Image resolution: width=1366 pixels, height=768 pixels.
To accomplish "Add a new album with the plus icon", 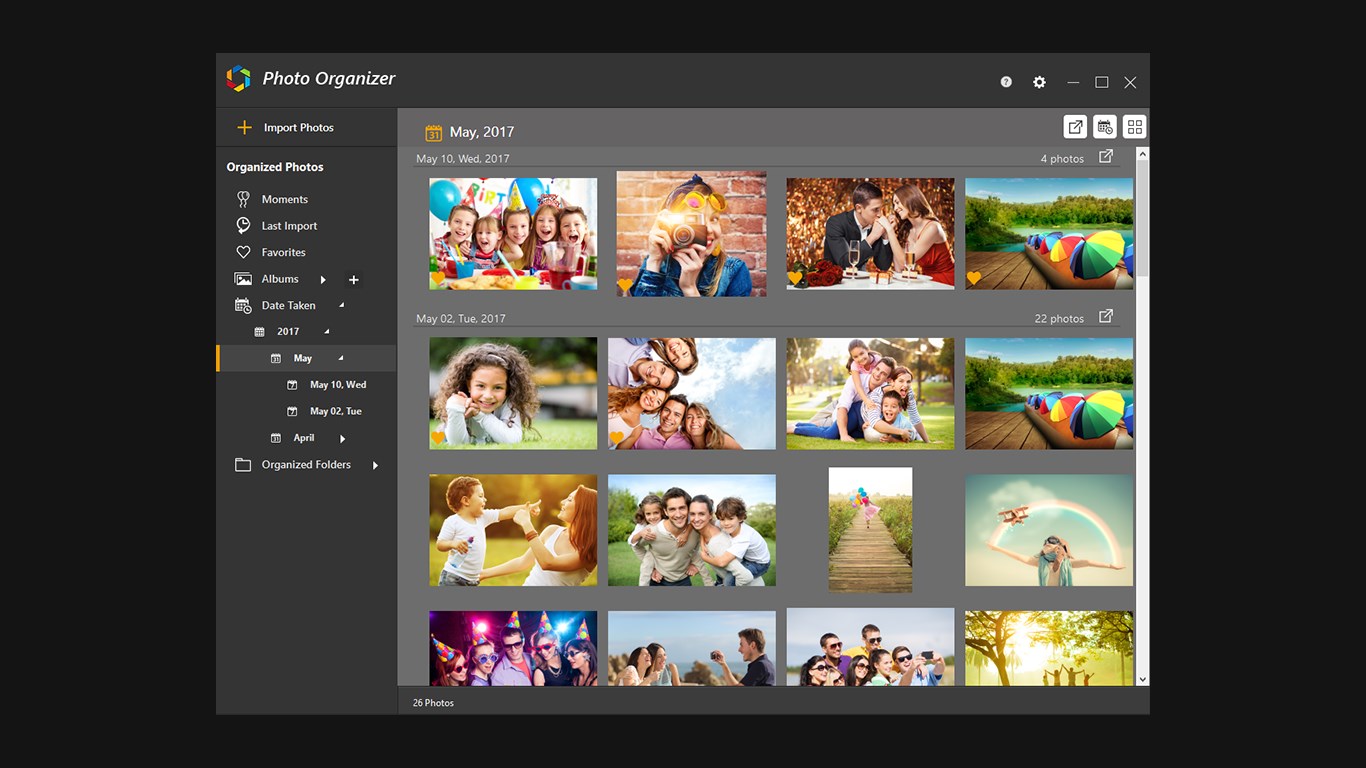I will 353,280.
